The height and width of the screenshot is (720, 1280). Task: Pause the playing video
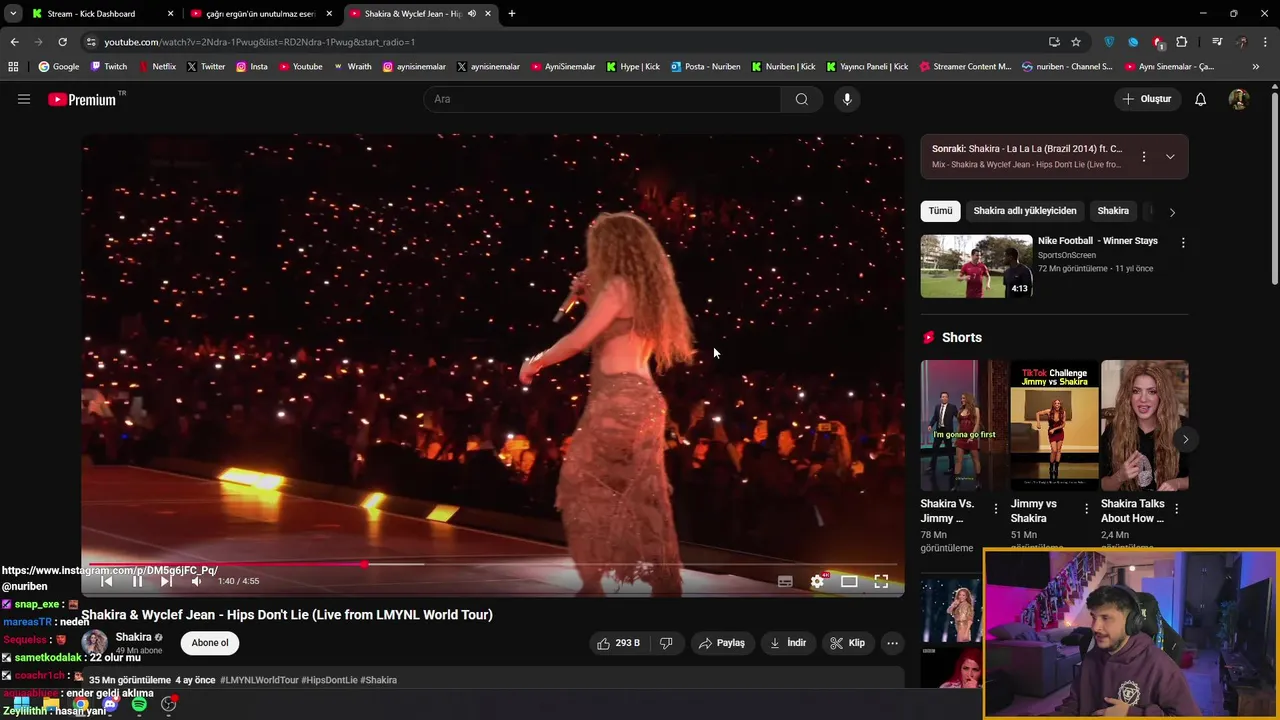[x=137, y=581]
